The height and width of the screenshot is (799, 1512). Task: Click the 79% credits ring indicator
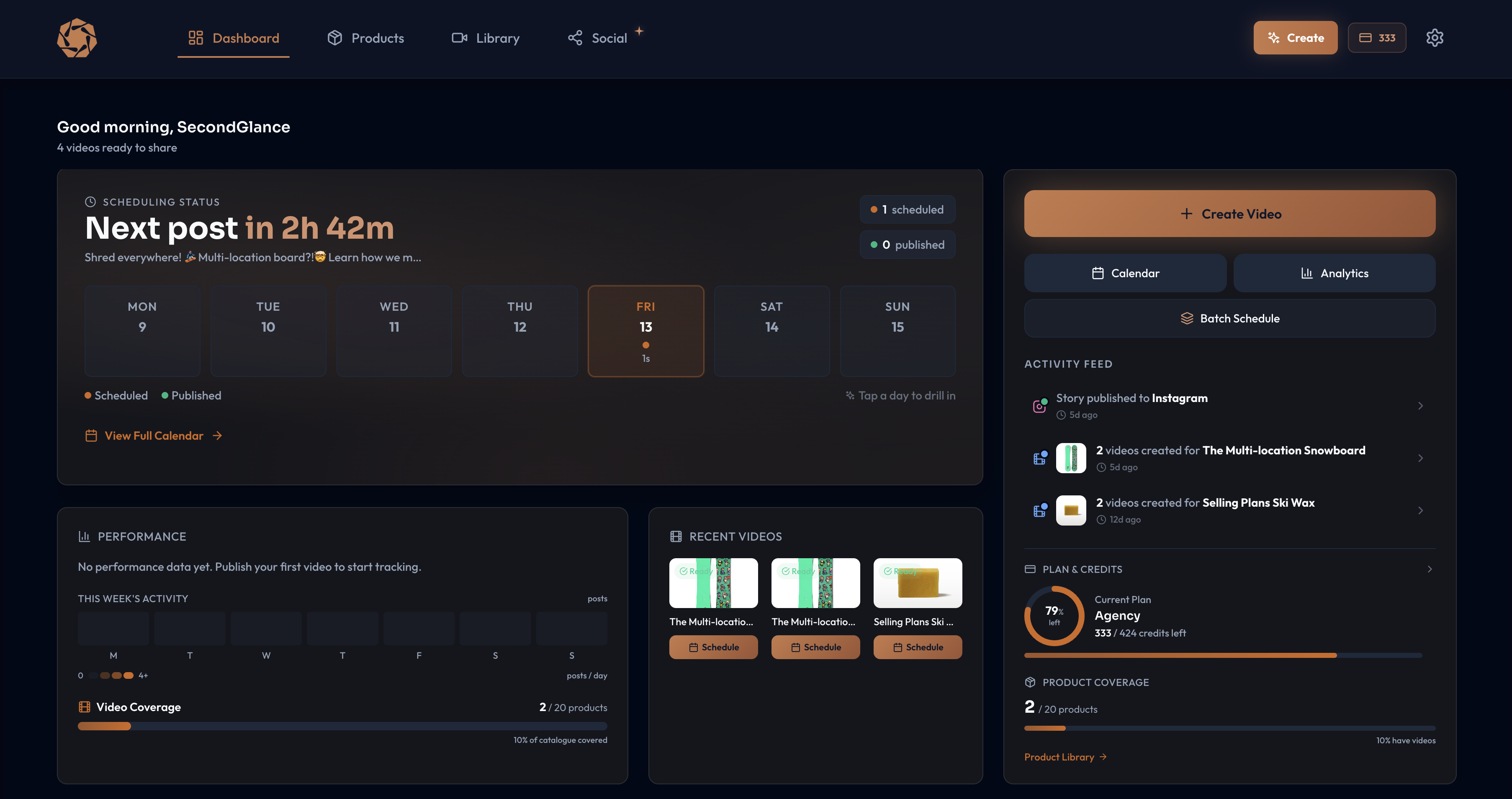pos(1054,616)
